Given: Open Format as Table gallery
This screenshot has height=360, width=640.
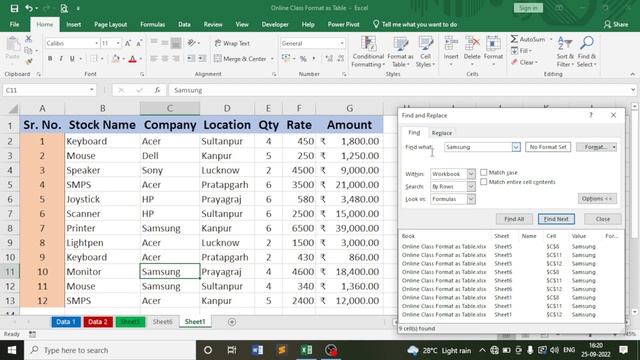Looking at the screenshot, I should click(400, 52).
